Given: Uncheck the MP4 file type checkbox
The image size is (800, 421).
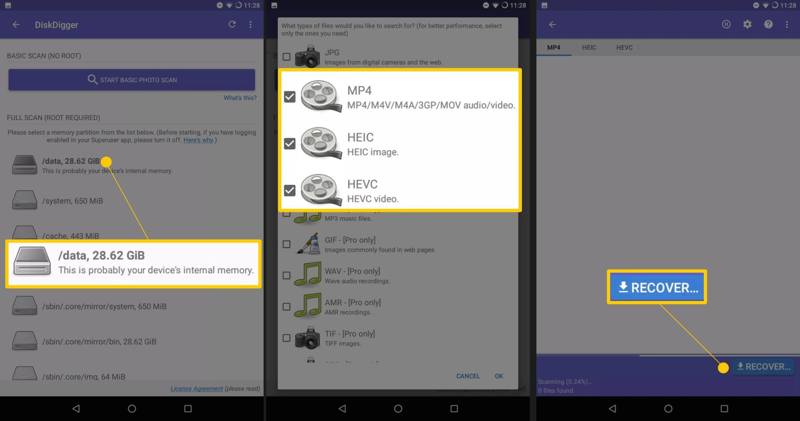Looking at the screenshot, I should [290, 97].
